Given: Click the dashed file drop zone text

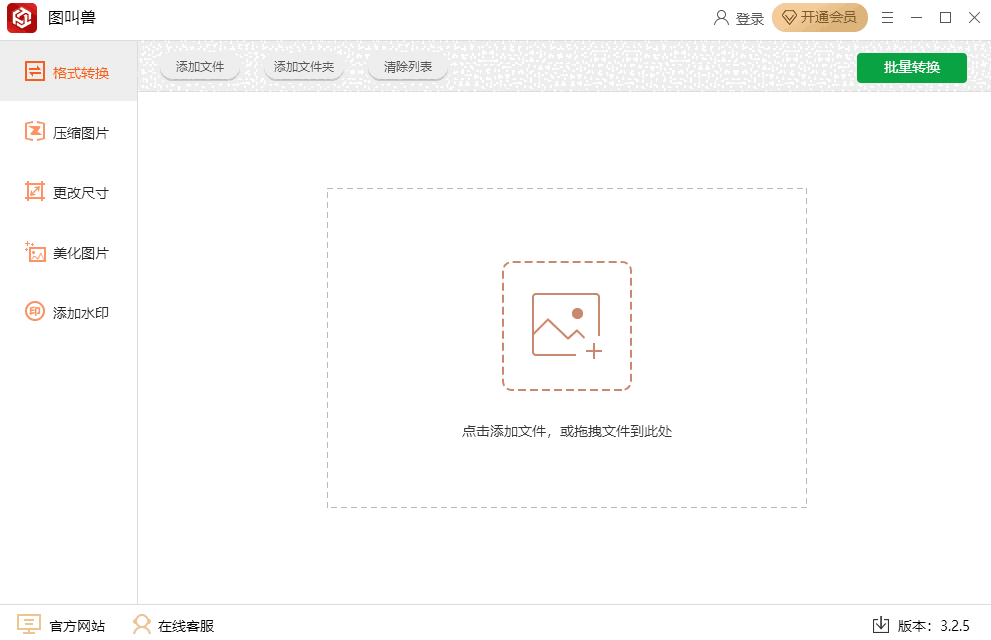Looking at the screenshot, I should click(566, 432).
